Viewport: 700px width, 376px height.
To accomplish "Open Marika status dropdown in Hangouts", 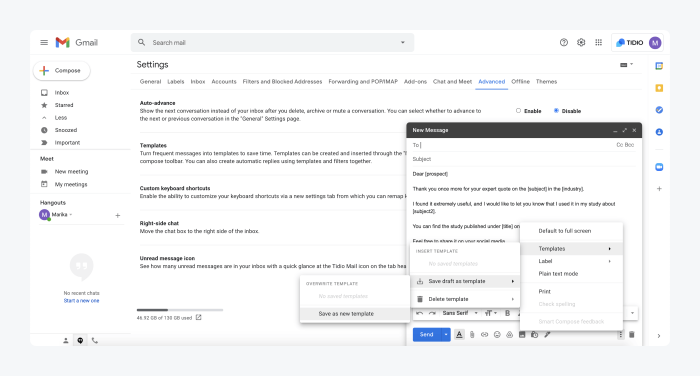I will tap(71, 215).
